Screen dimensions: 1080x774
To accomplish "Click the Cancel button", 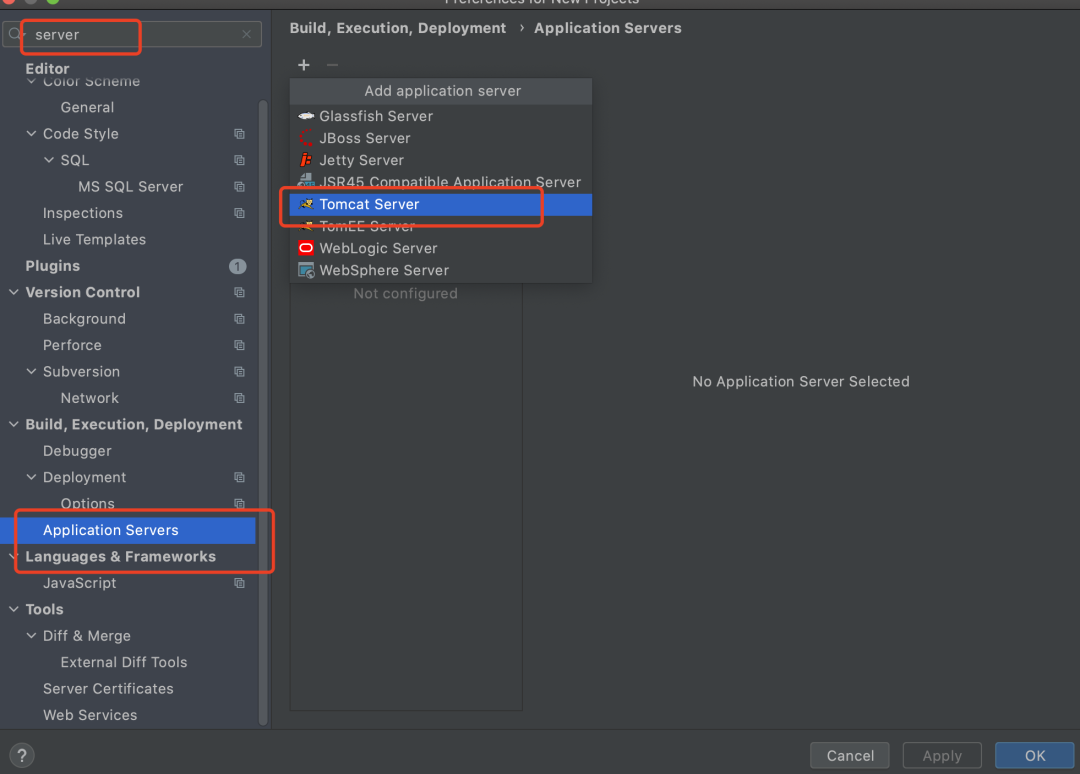I will point(850,755).
